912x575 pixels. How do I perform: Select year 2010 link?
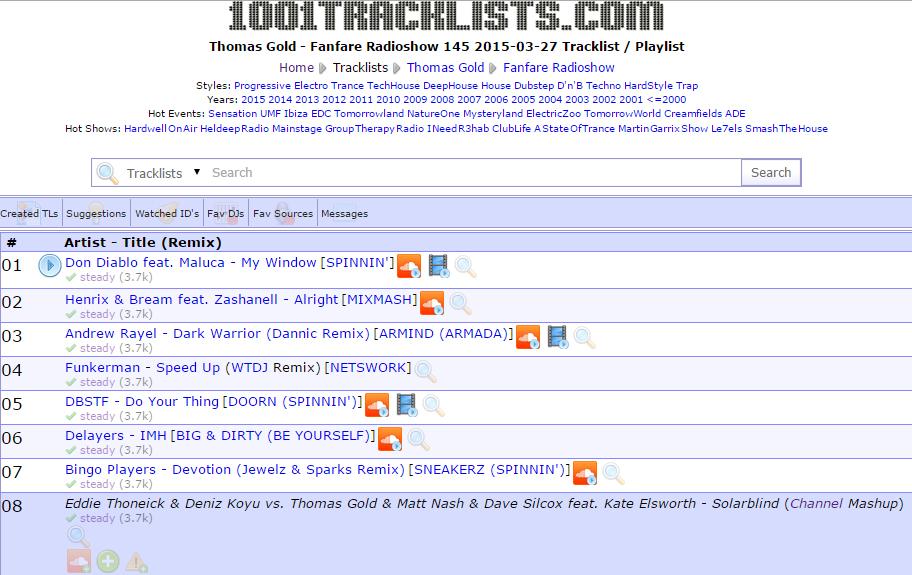388,99
